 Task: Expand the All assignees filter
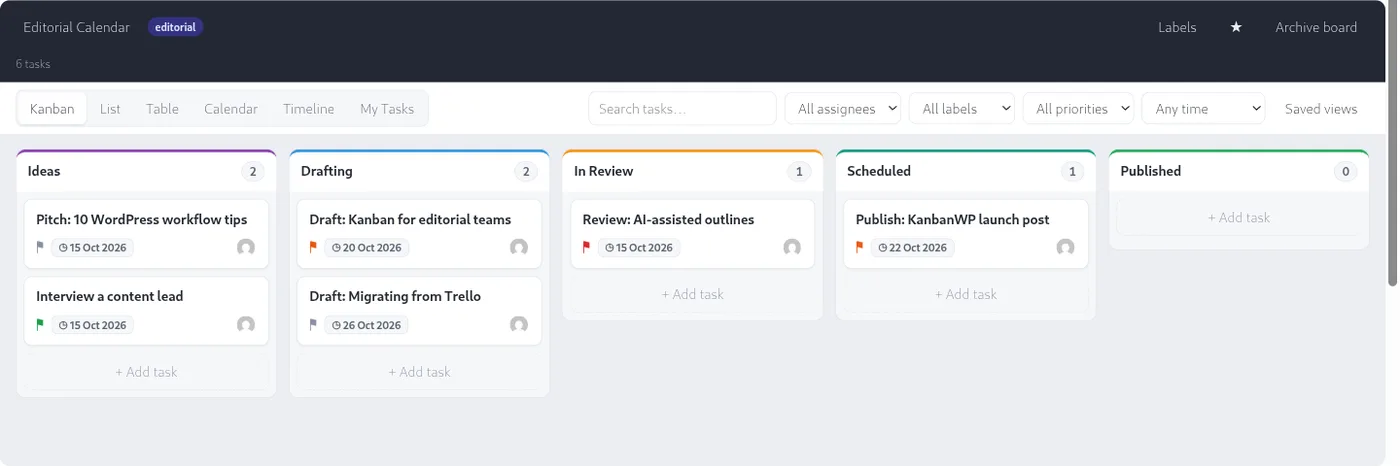click(x=843, y=108)
